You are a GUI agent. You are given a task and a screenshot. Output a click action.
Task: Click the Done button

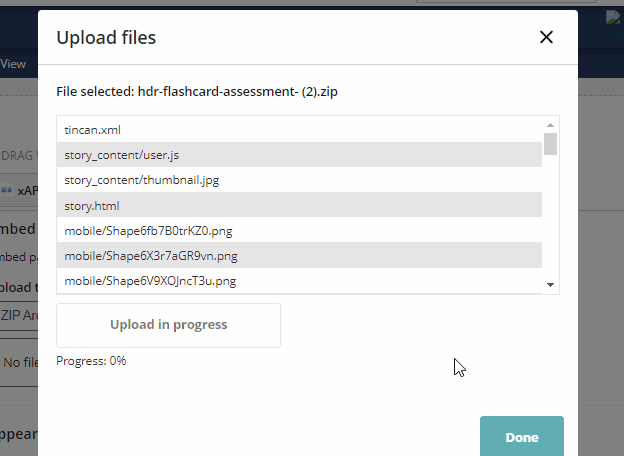[x=522, y=437]
